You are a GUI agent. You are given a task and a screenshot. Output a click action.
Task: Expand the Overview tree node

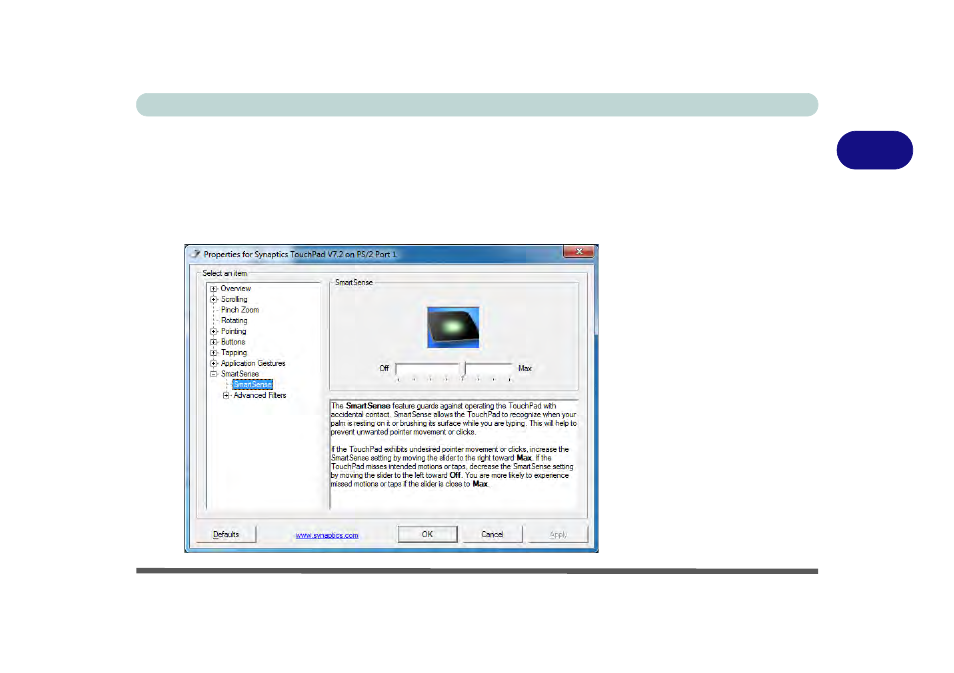(x=214, y=289)
